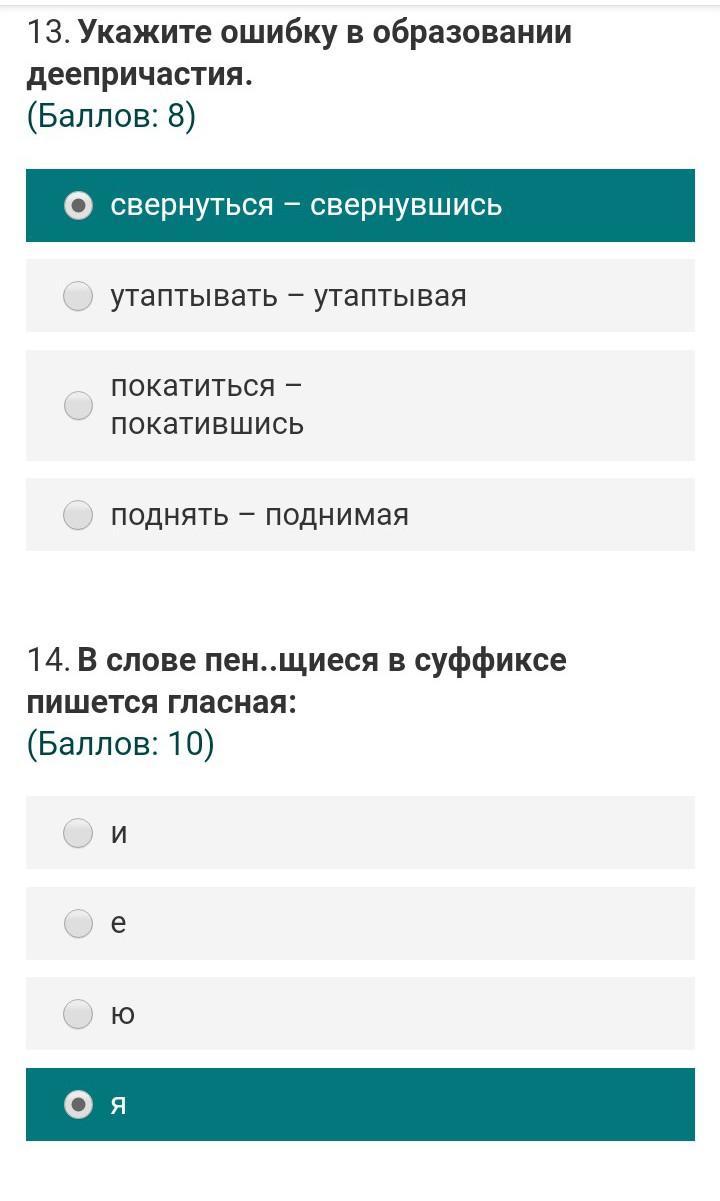Click the (Баллов: 10) score label

[120, 745]
